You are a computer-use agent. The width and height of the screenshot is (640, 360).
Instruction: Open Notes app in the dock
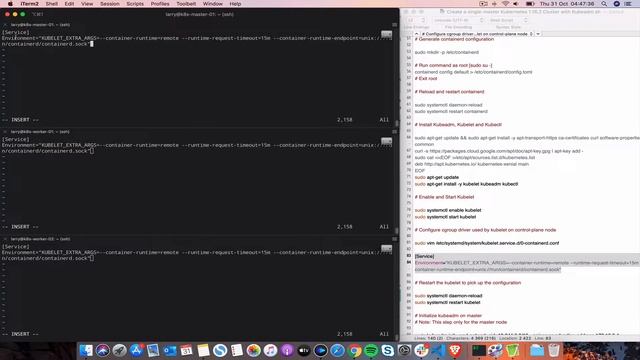pyautogui.click(x=203, y=350)
